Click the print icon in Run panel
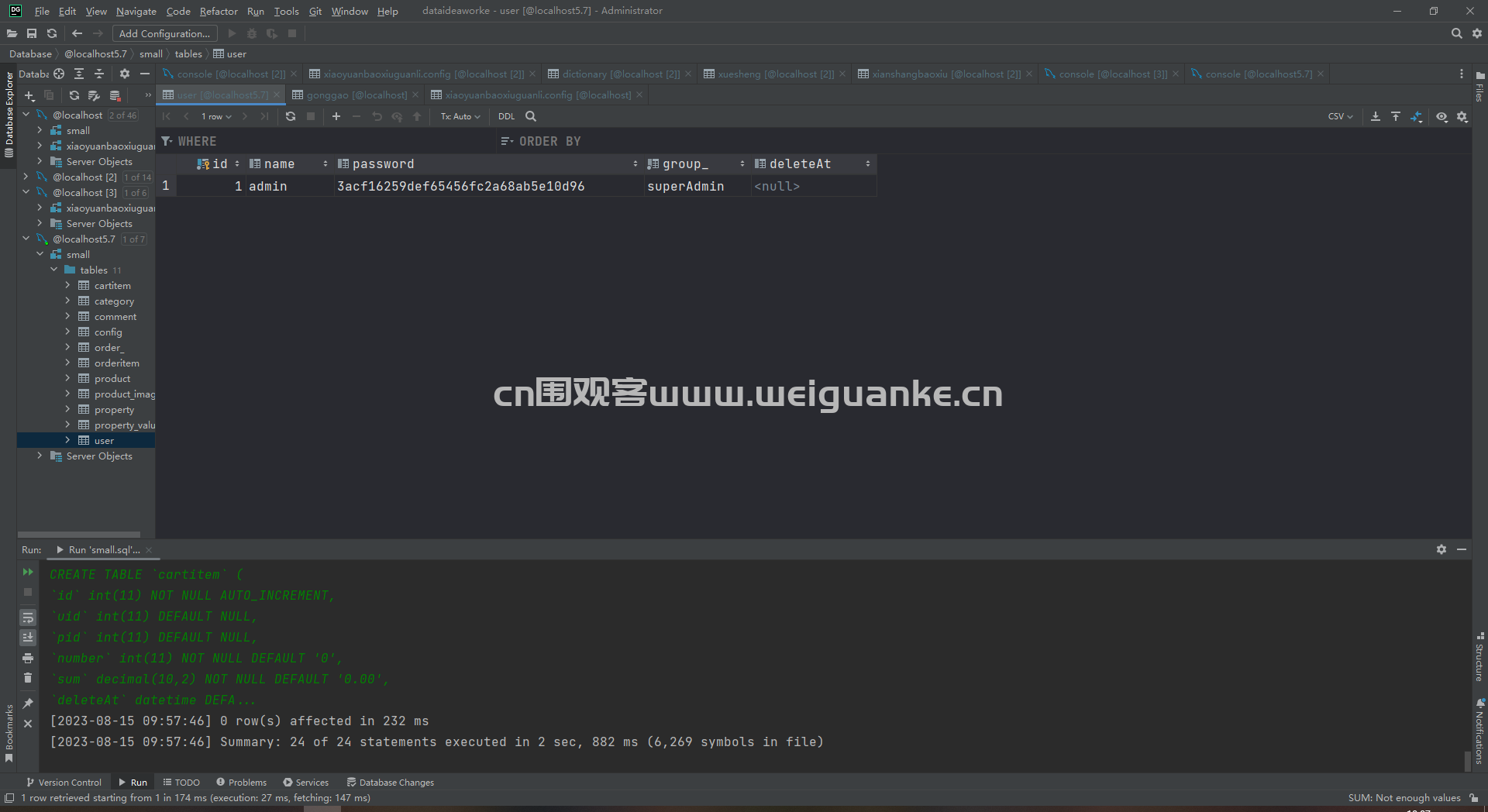This screenshot has width=1488, height=812. coord(28,658)
